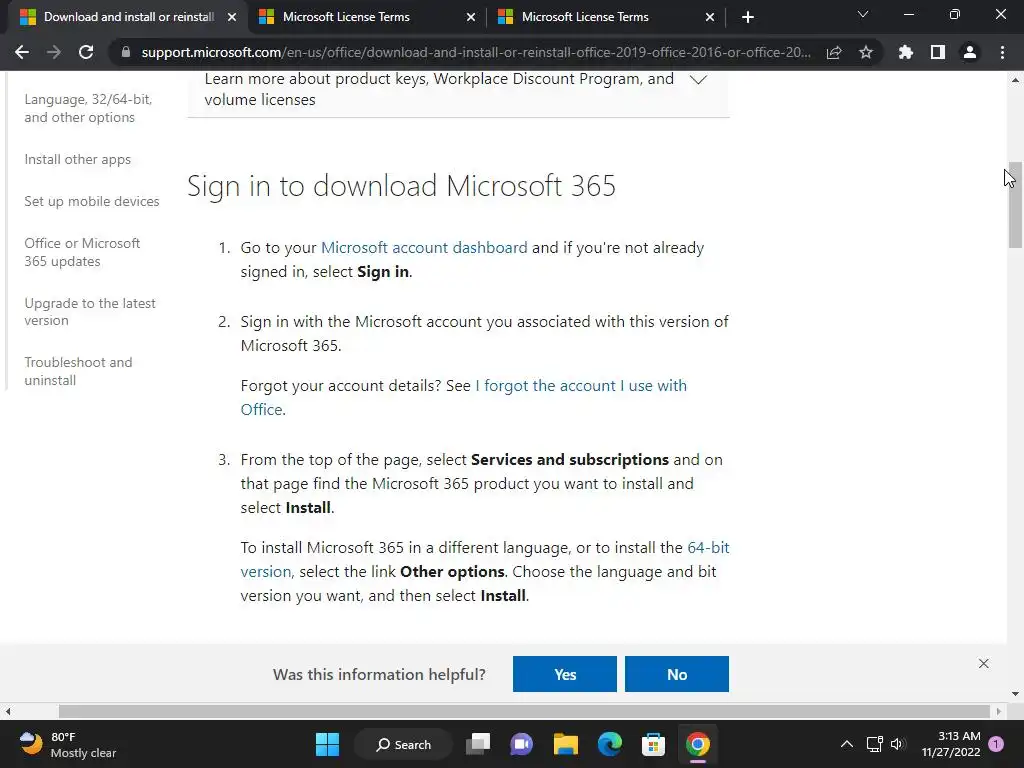Image resolution: width=1024 pixels, height=768 pixels.
Task: Click the horizontal scrollbar thumb
Action: click(524, 711)
